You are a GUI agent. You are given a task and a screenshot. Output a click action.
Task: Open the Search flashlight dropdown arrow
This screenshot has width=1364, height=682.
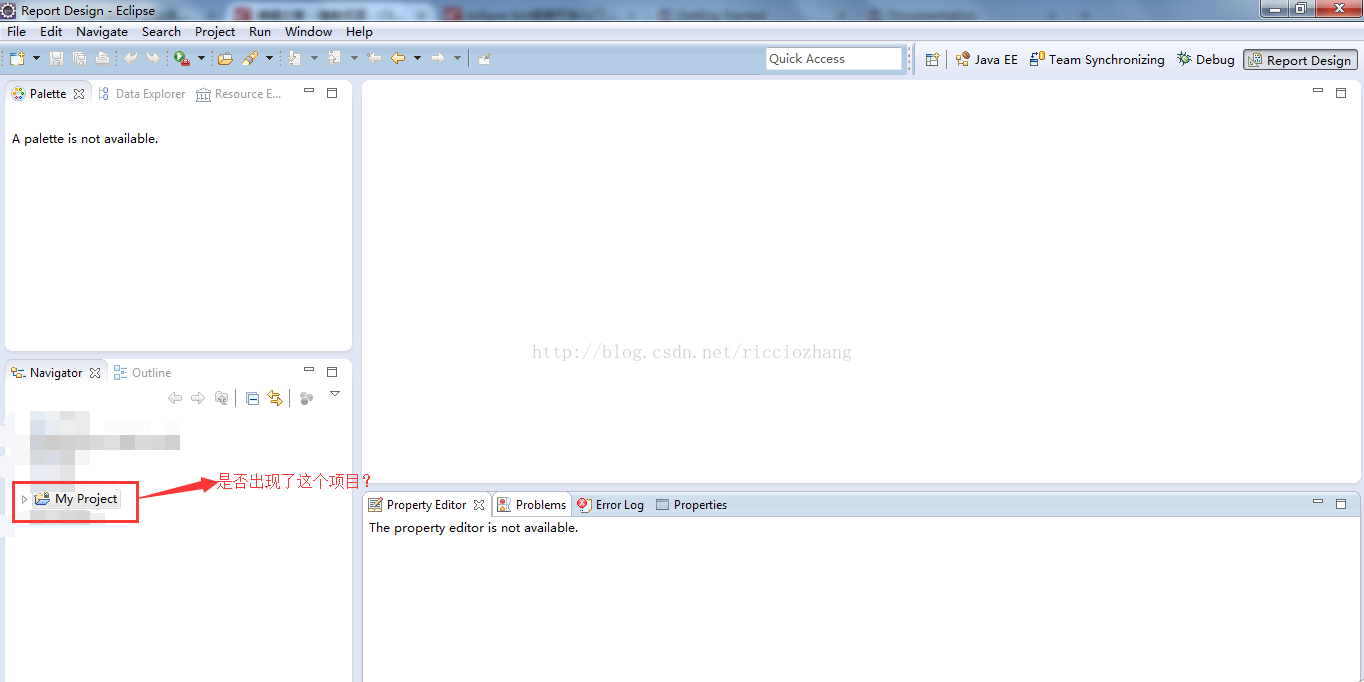coord(269,58)
